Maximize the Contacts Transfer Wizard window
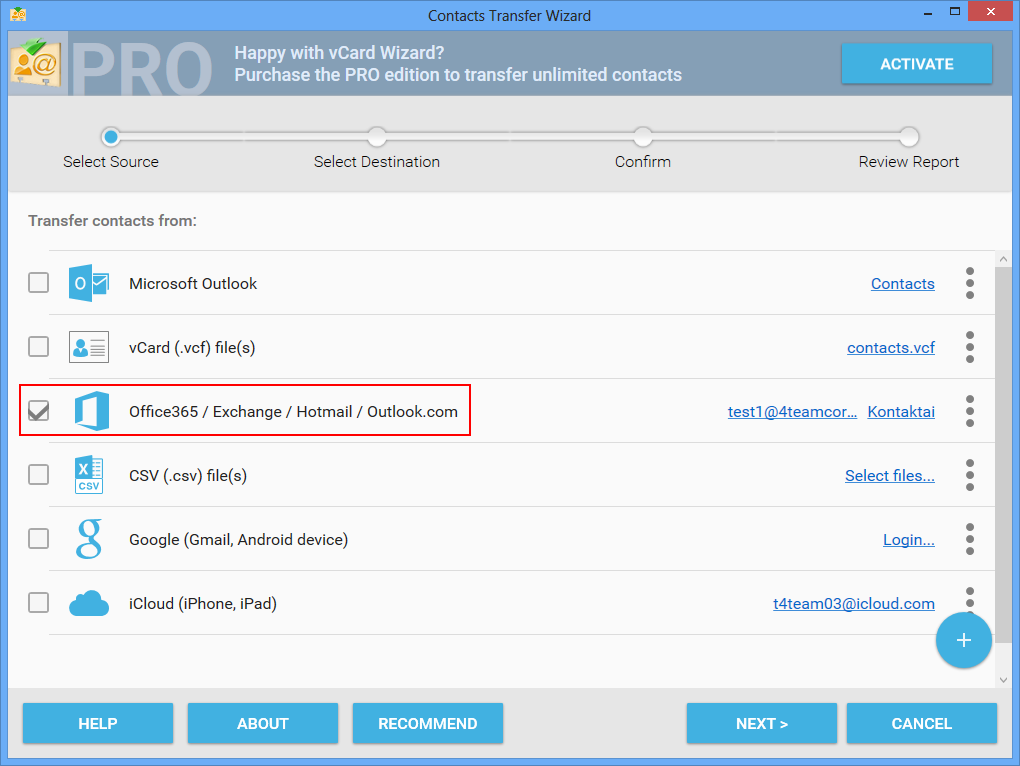The image size is (1020, 766). coord(955,11)
